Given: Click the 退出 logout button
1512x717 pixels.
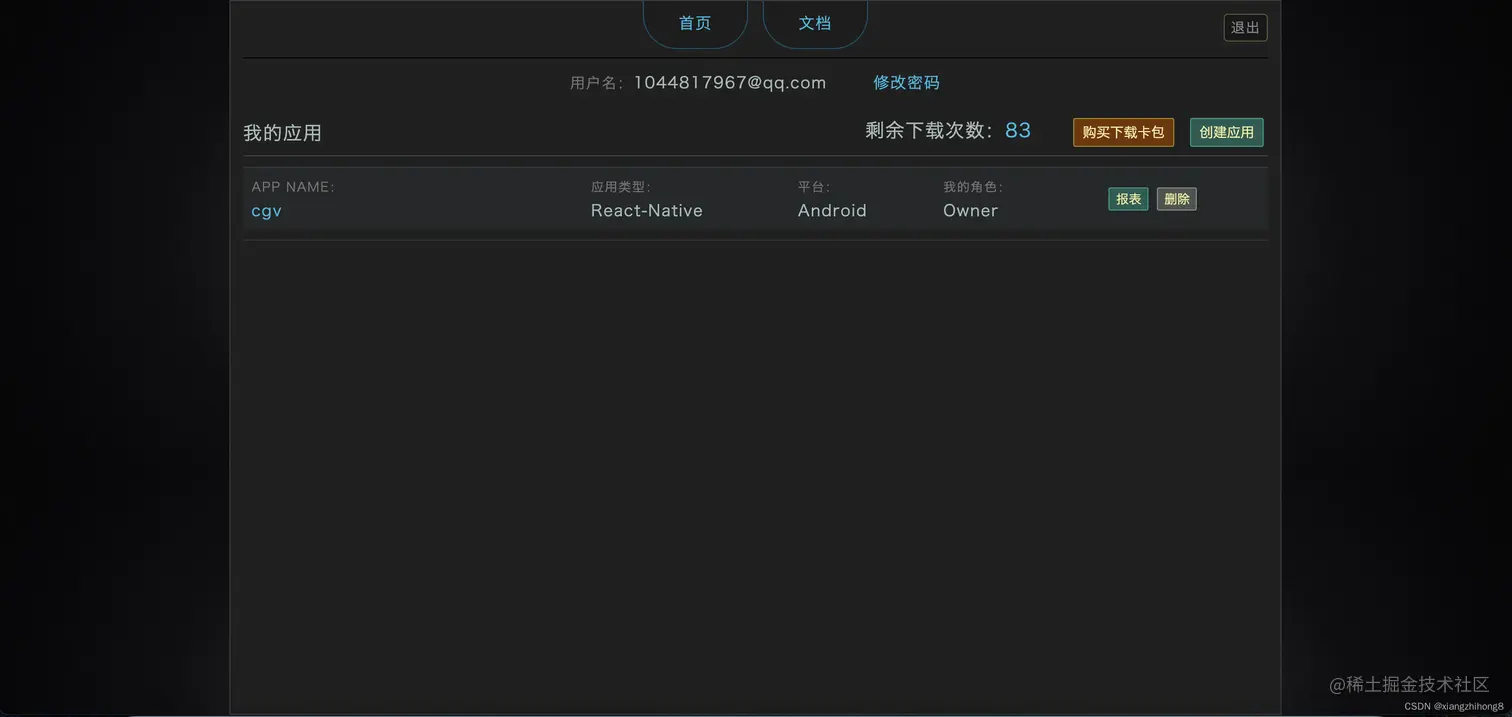Looking at the screenshot, I should pyautogui.click(x=1244, y=27).
